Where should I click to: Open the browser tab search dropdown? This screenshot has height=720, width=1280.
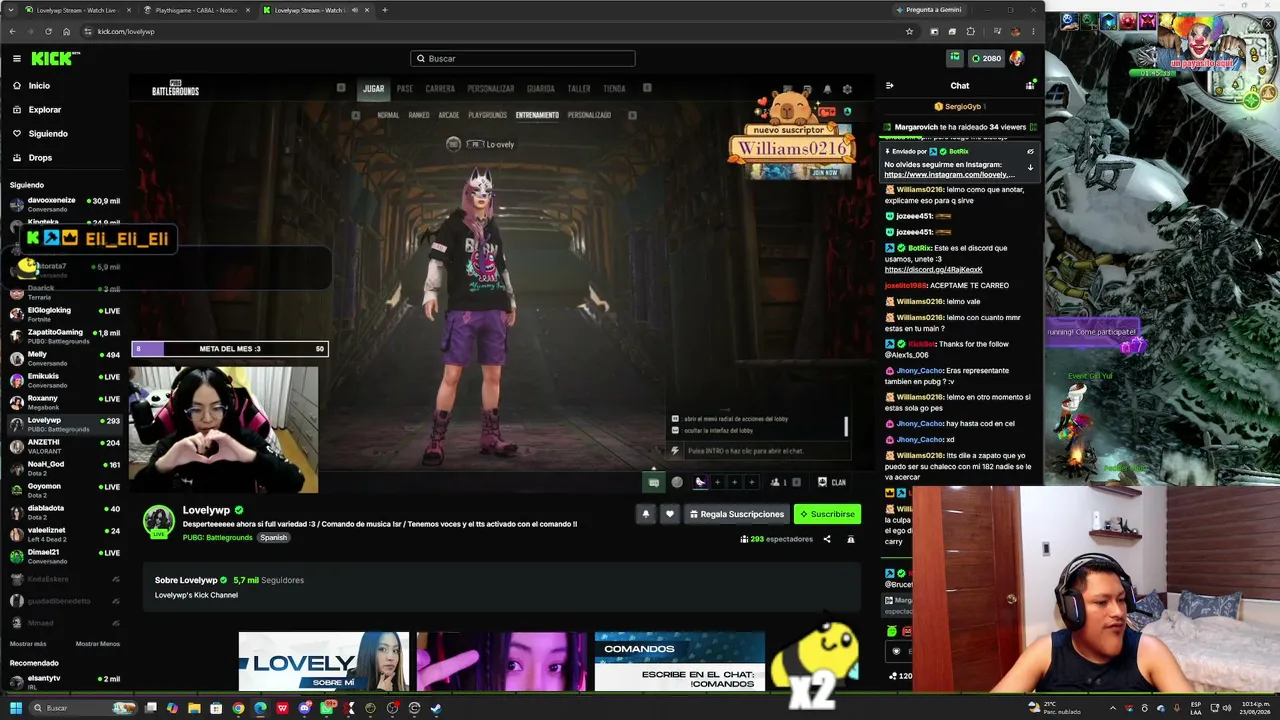pos(9,10)
